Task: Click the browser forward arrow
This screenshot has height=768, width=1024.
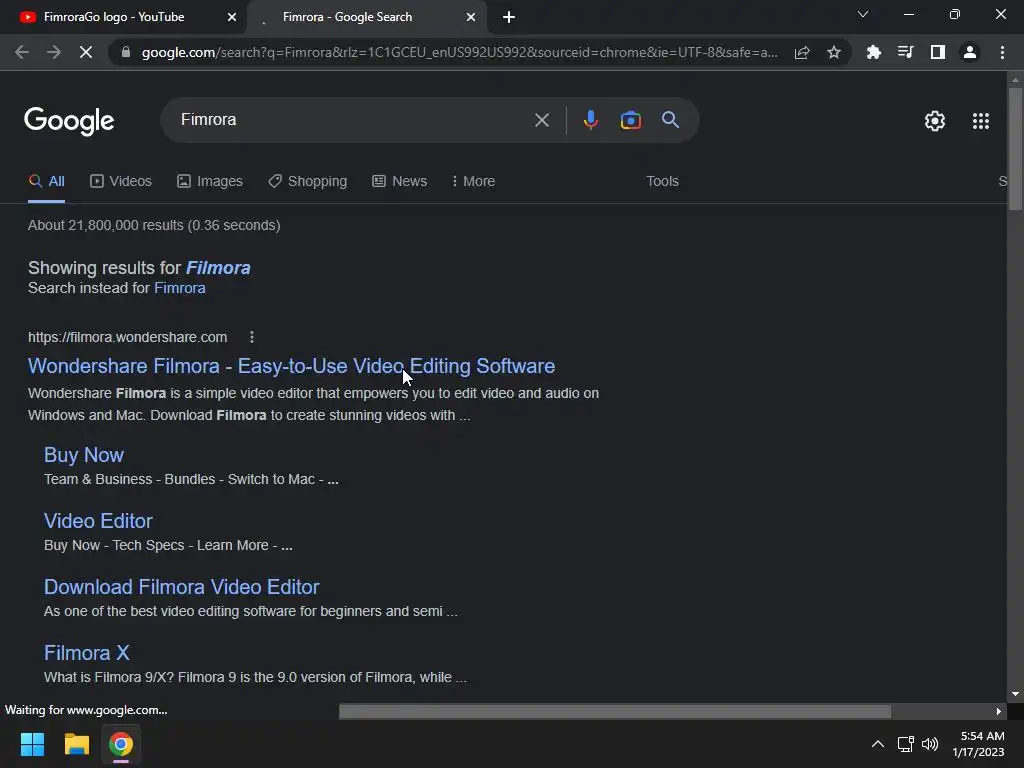Action: pos(54,52)
